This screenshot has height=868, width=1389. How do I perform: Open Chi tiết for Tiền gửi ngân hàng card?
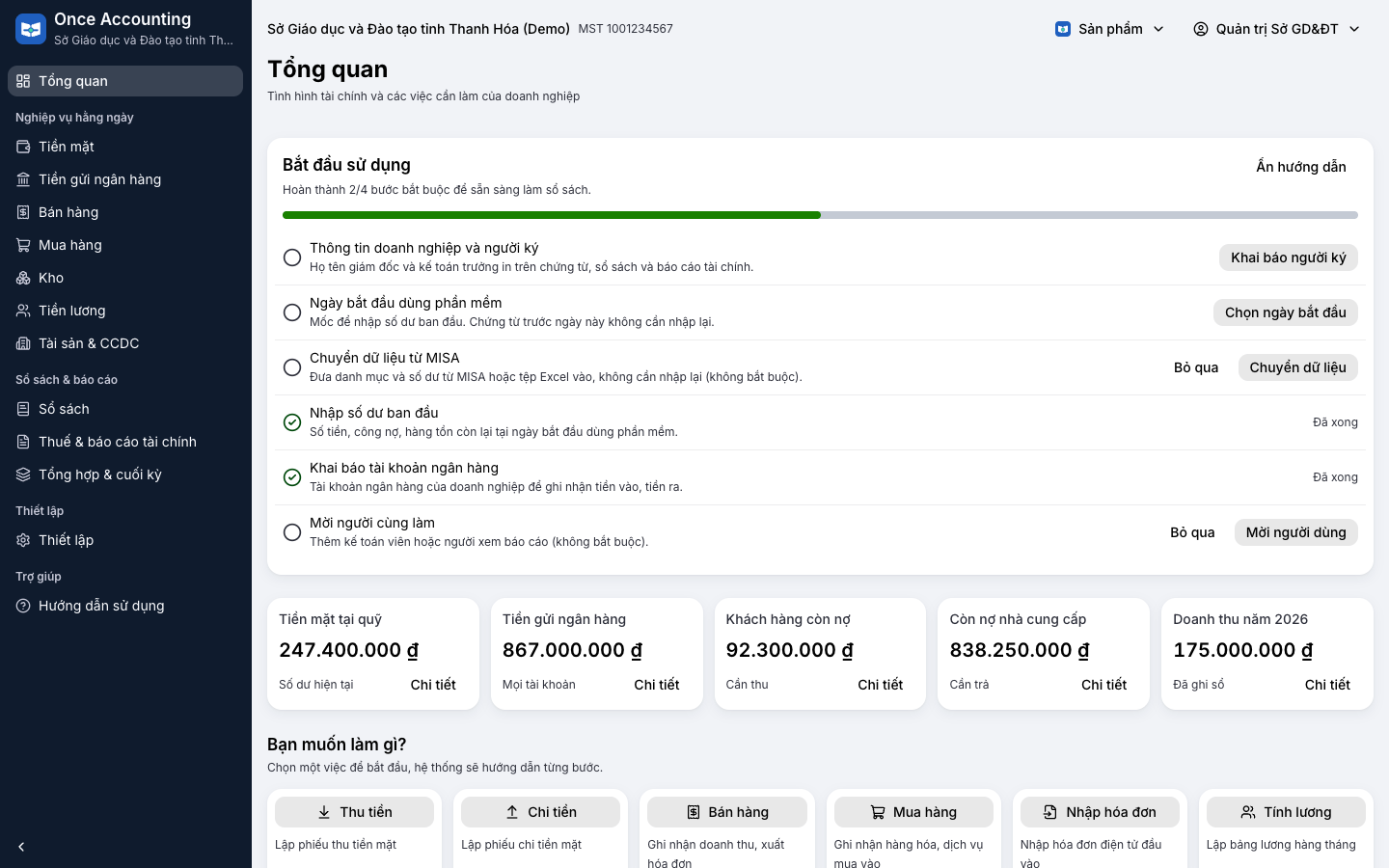(657, 685)
